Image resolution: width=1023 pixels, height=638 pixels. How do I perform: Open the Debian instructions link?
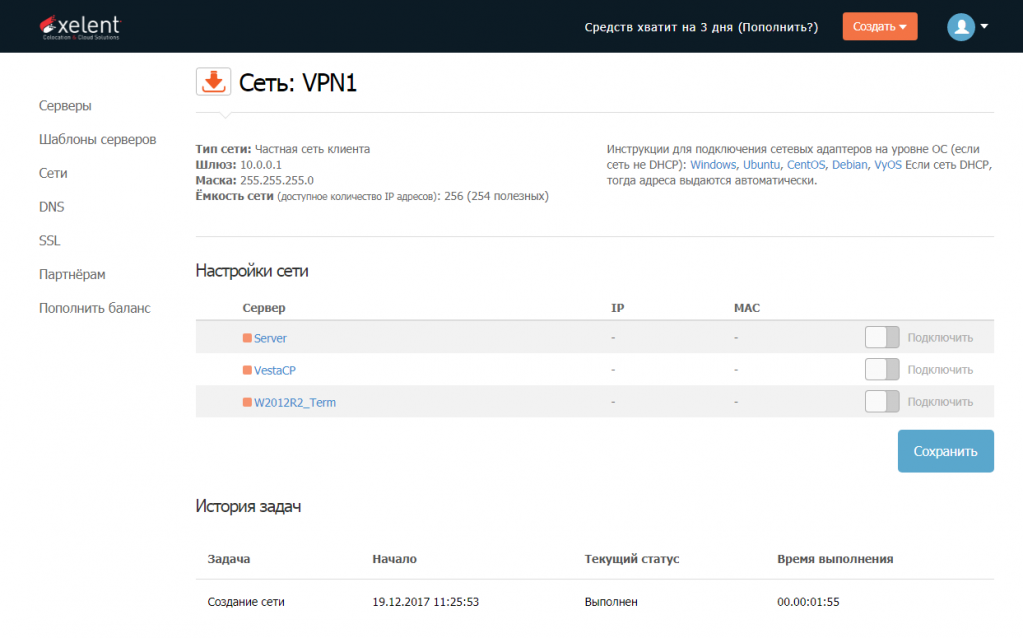(849, 165)
